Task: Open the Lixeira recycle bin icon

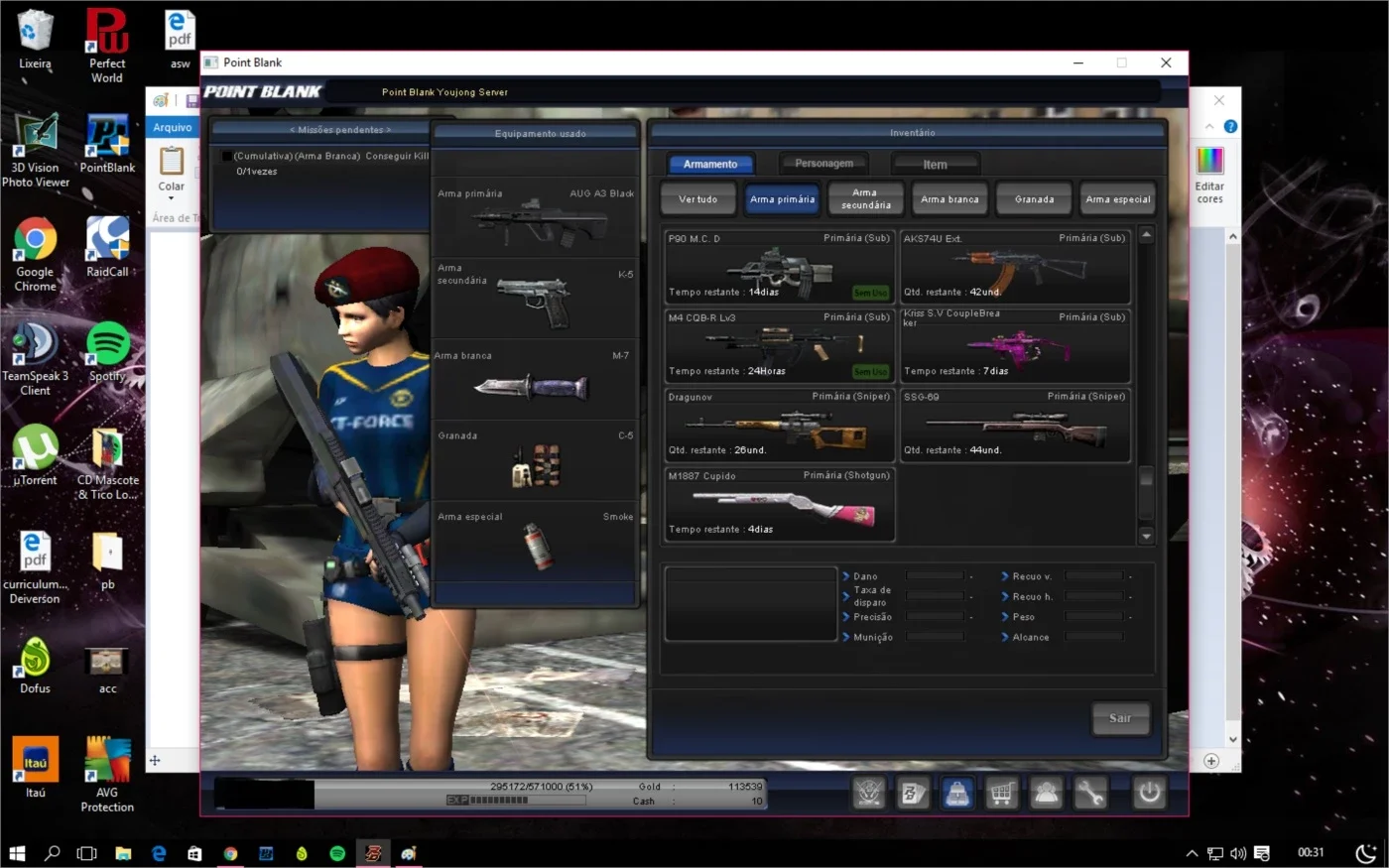Action: point(35,40)
